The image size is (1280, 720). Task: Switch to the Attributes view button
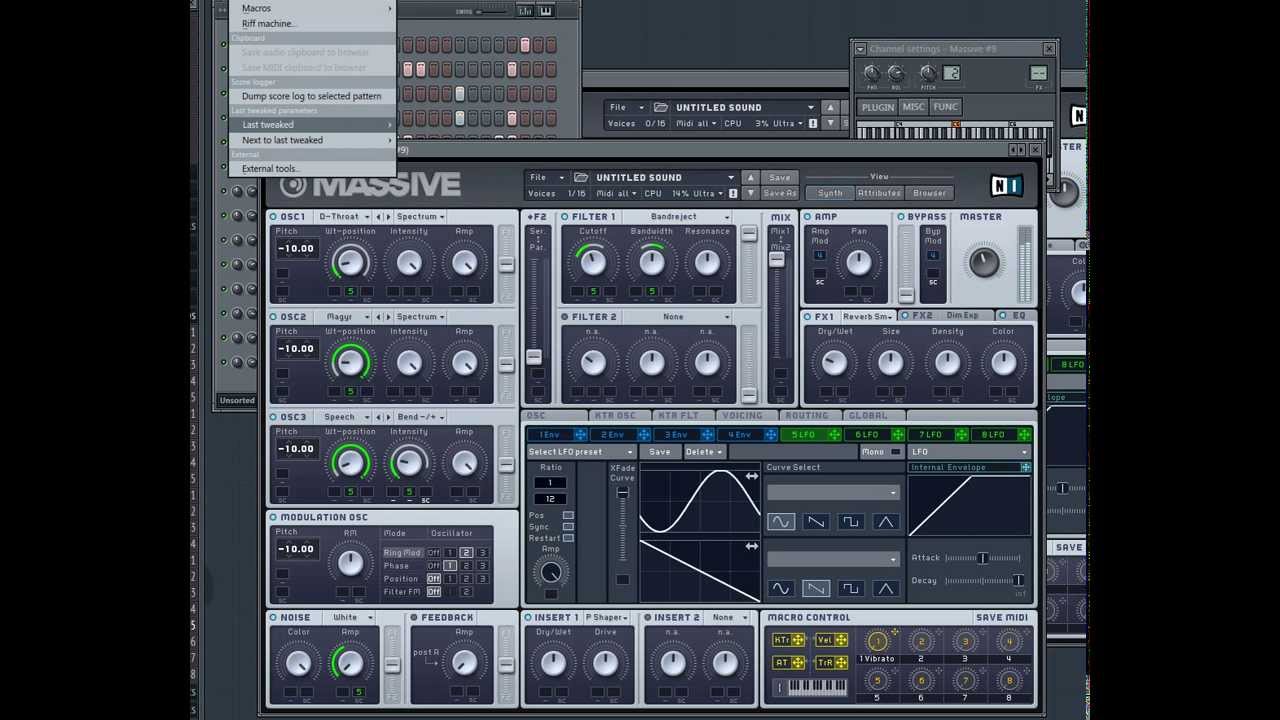point(879,193)
